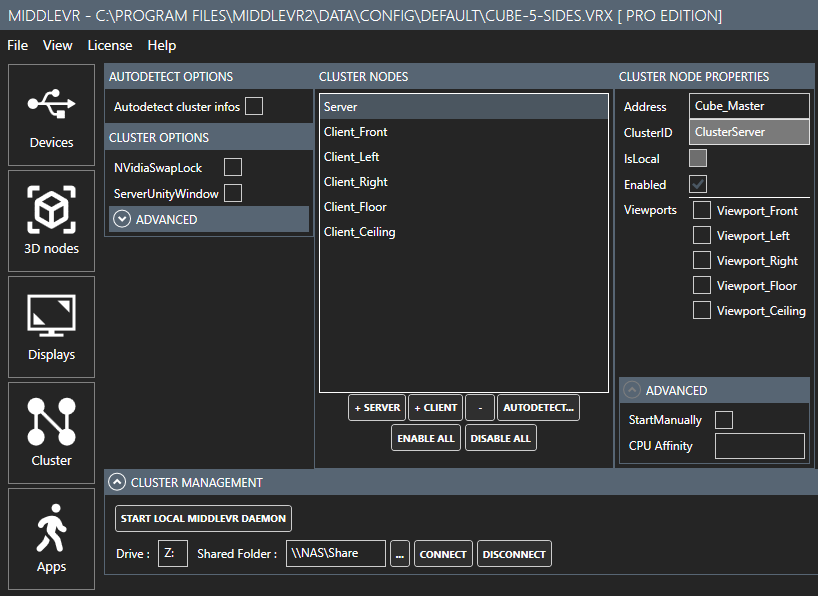This screenshot has width=818, height=596.
Task: Click the minus button to remove node
Action: coord(480,408)
